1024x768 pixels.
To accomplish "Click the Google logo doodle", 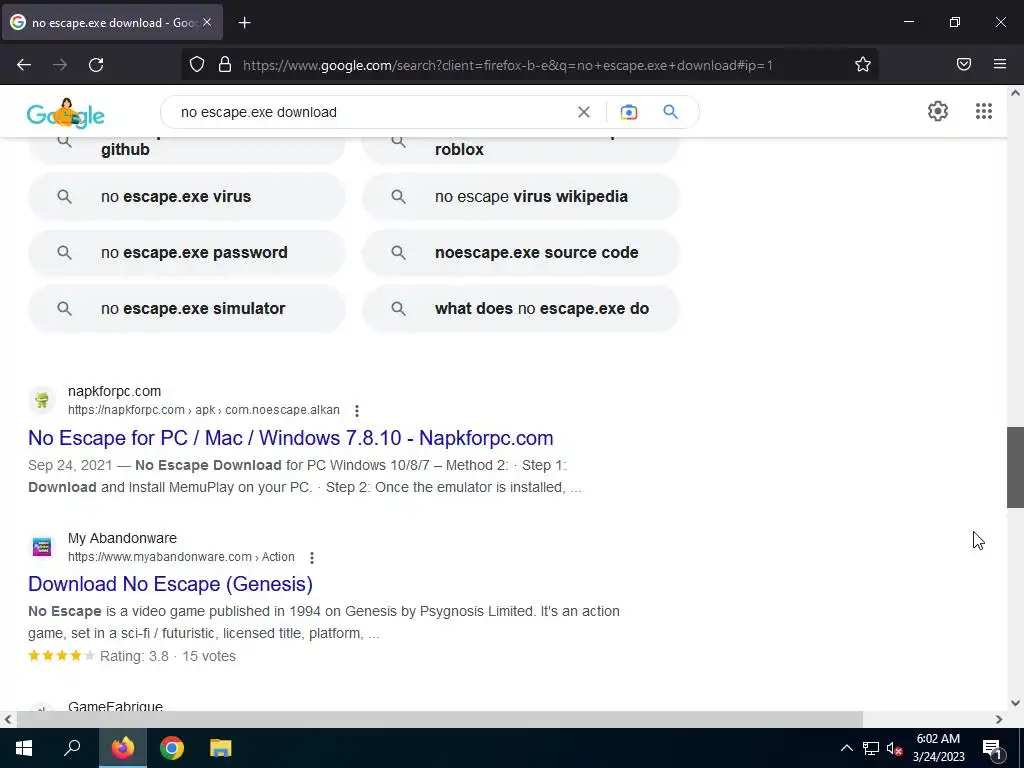I will click(x=65, y=113).
